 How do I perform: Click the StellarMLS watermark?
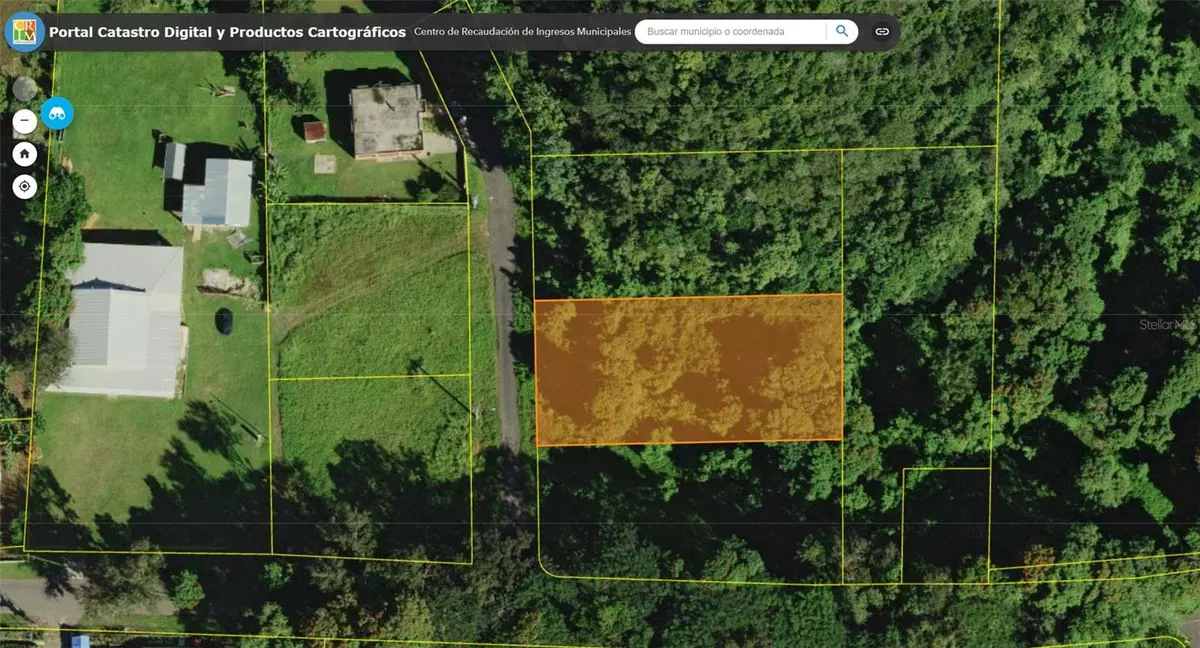[x=1168, y=325]
